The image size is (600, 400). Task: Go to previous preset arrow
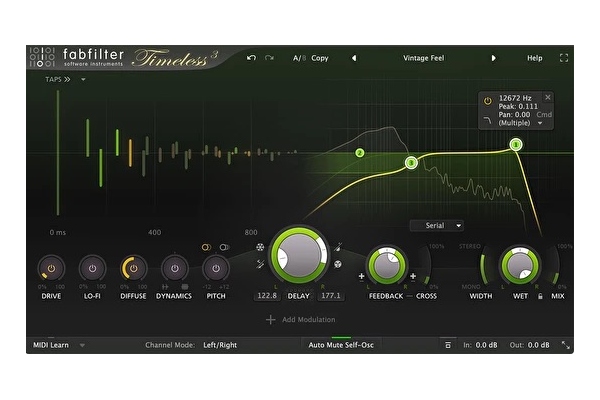click(x=354, y=58)
